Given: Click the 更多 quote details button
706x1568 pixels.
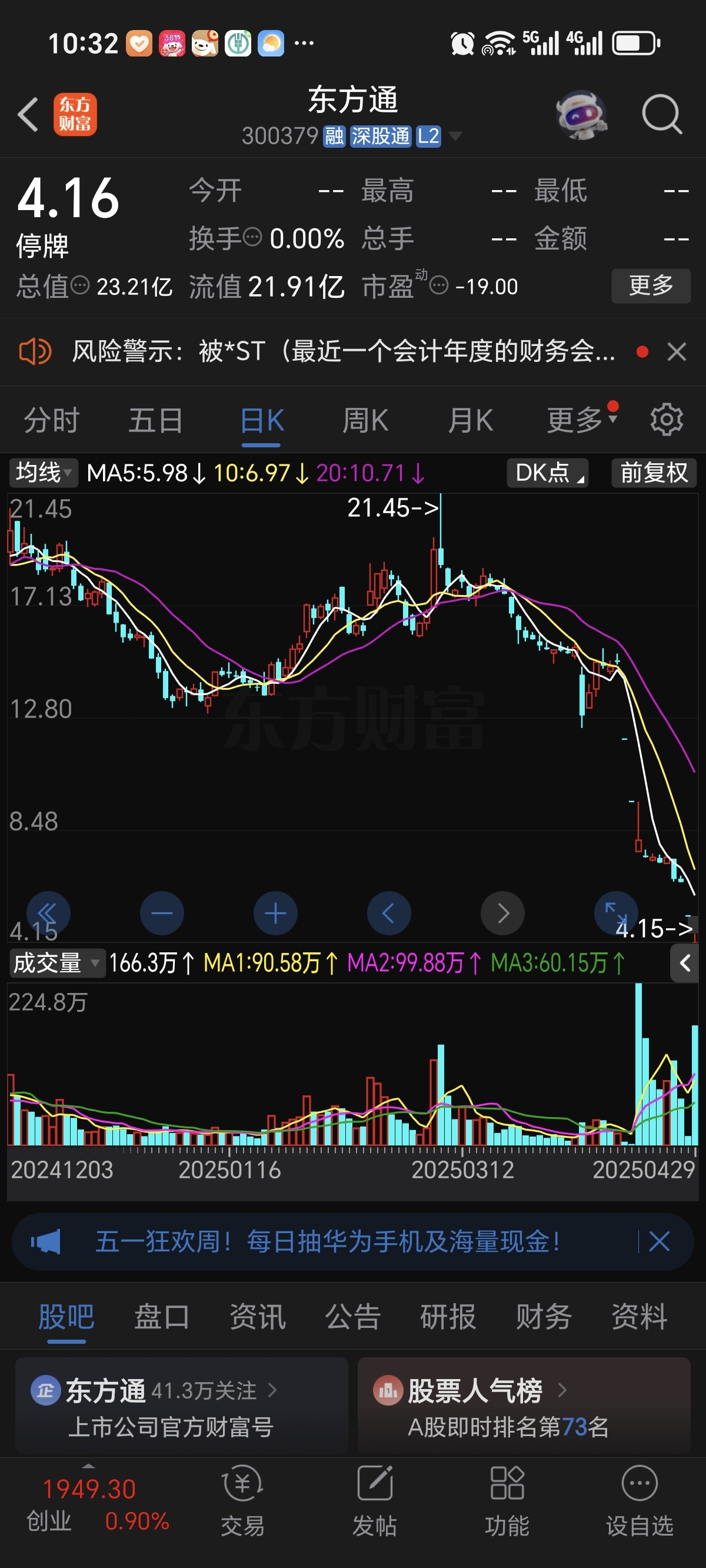Looking at the screenshot, I should pos(651,285).
